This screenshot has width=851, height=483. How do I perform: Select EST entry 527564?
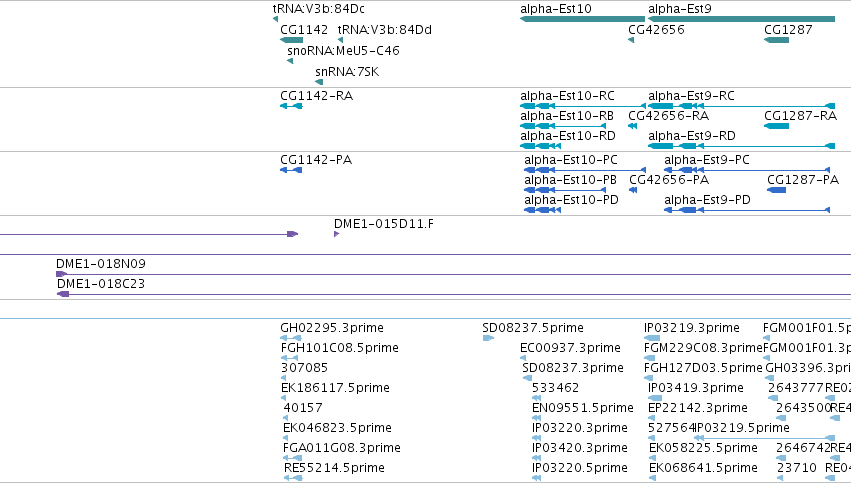tap(671, 428)
